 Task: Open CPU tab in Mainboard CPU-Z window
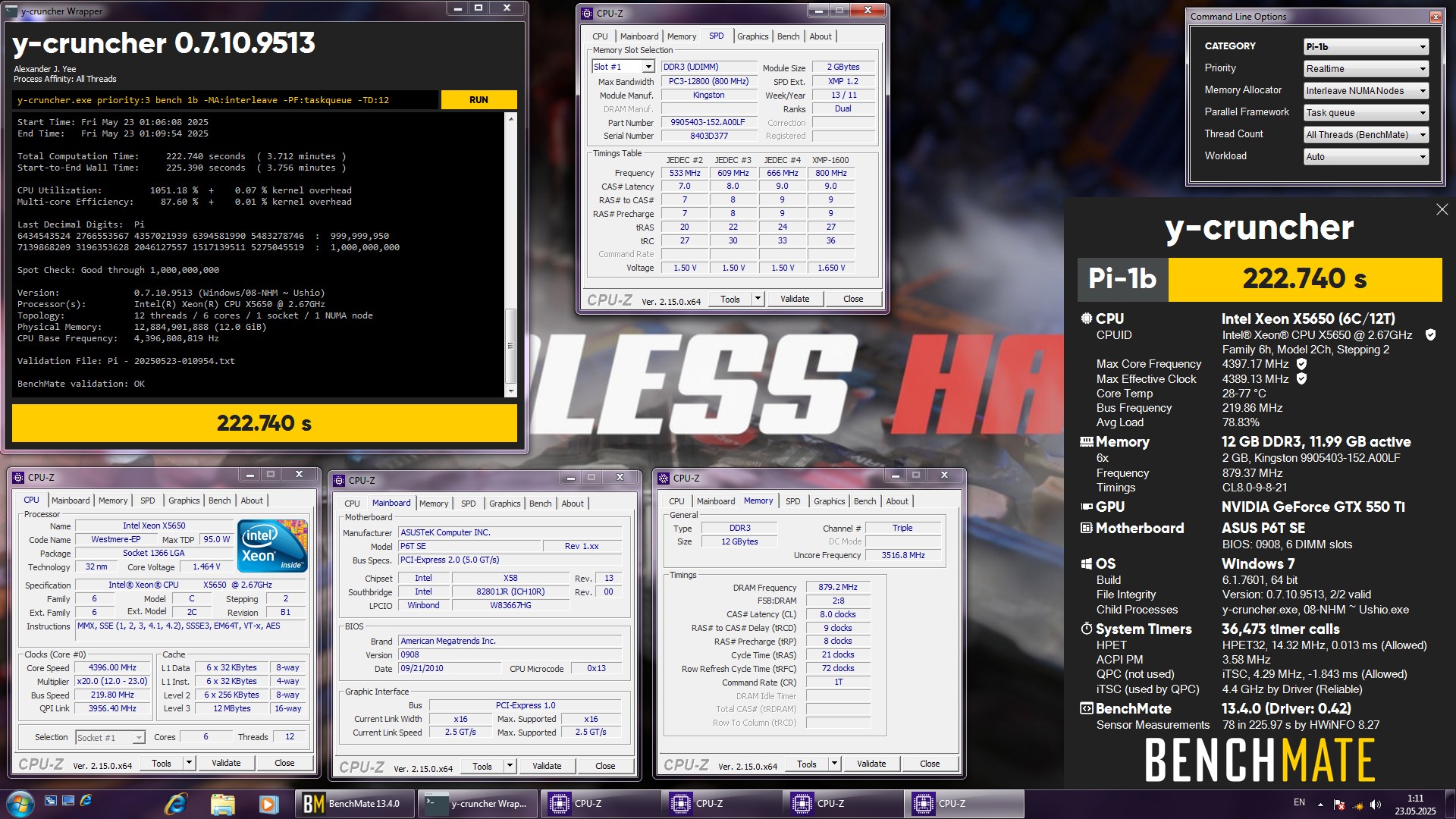point(352,504)
